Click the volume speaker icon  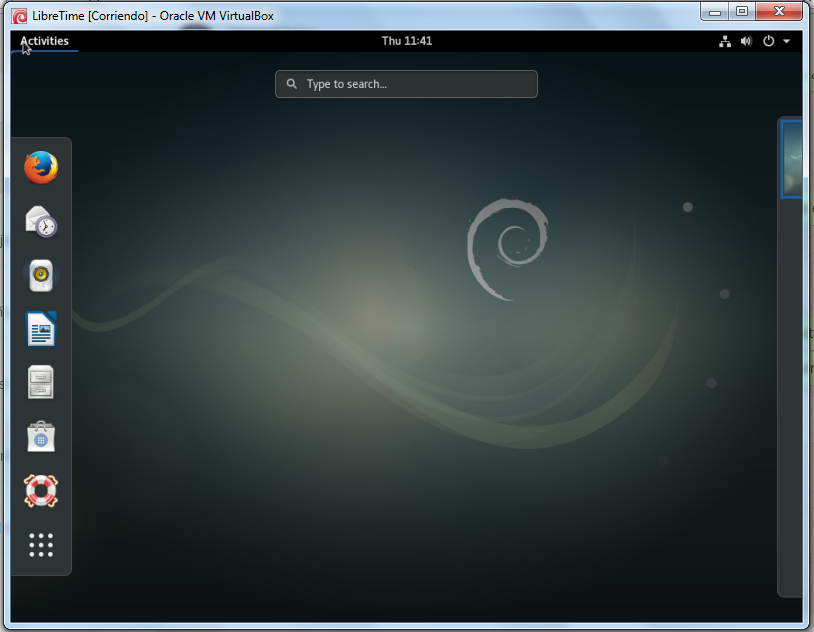point(746,42)
